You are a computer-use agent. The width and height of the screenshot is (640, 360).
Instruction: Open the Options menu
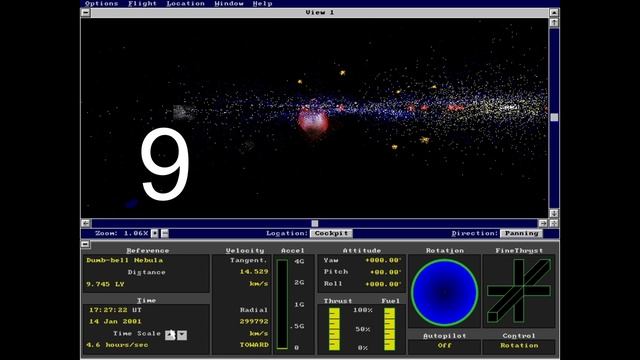pos(101,4)
